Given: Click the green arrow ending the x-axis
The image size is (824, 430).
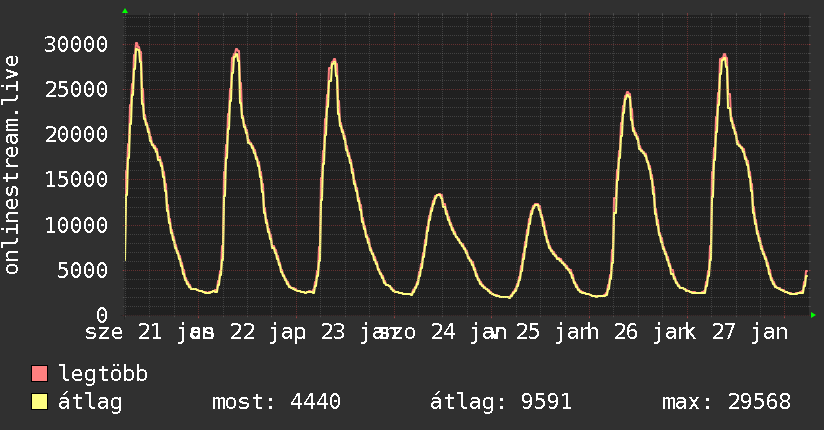Looking at the screenshot, I should tap(813, 315).
